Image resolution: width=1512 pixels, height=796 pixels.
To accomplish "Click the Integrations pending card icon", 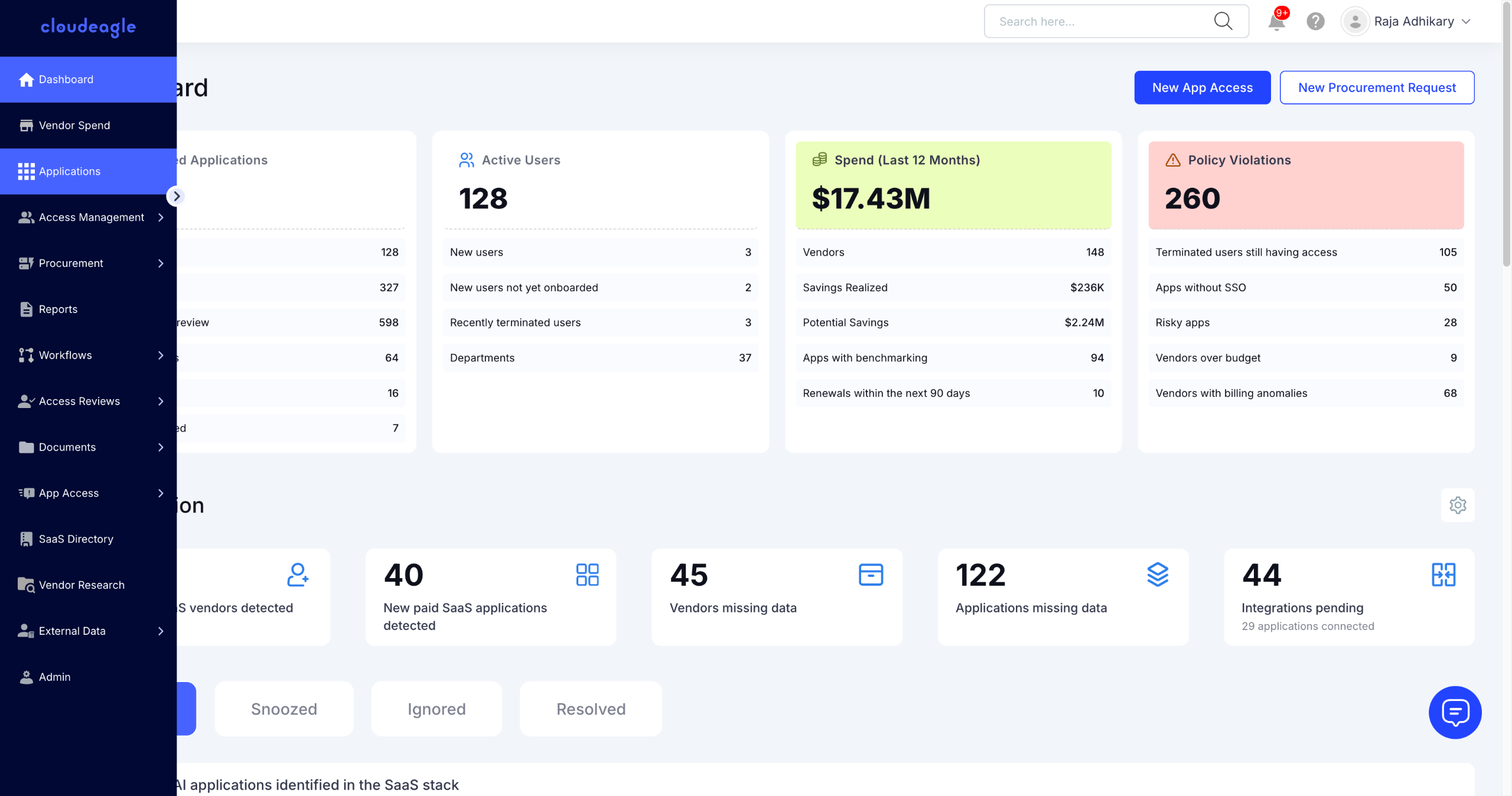I will (x=1443, y=575).
